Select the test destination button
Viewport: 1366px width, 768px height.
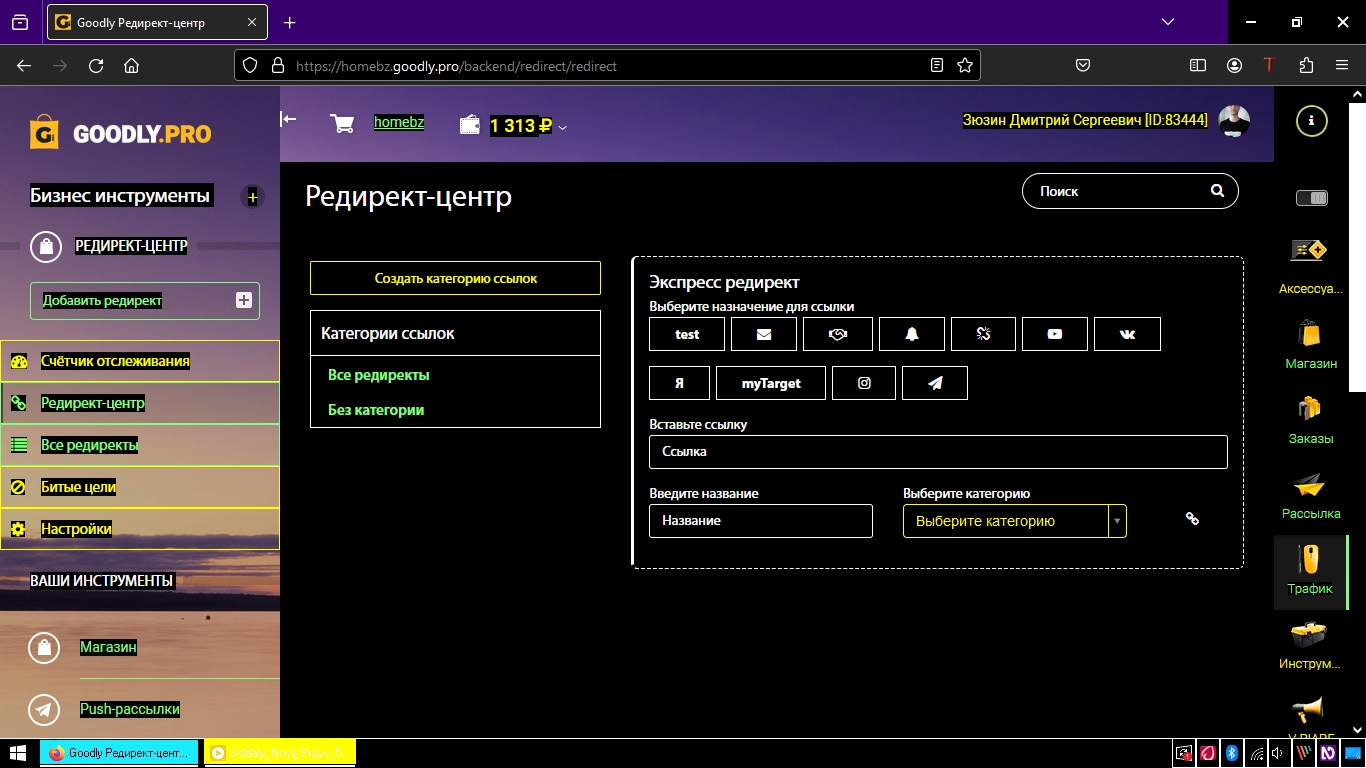click(x=687, y=334)
